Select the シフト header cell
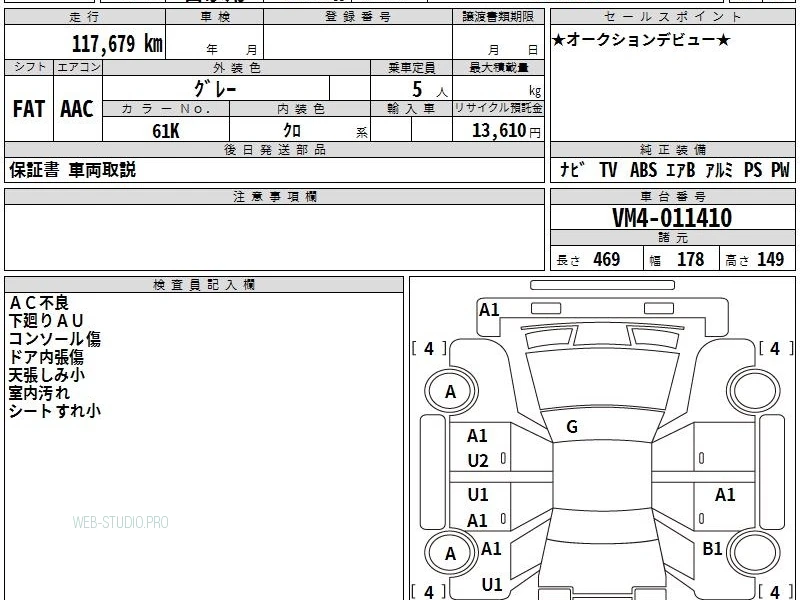This screenshot has height=600, width=800. [x=29, y=67]
